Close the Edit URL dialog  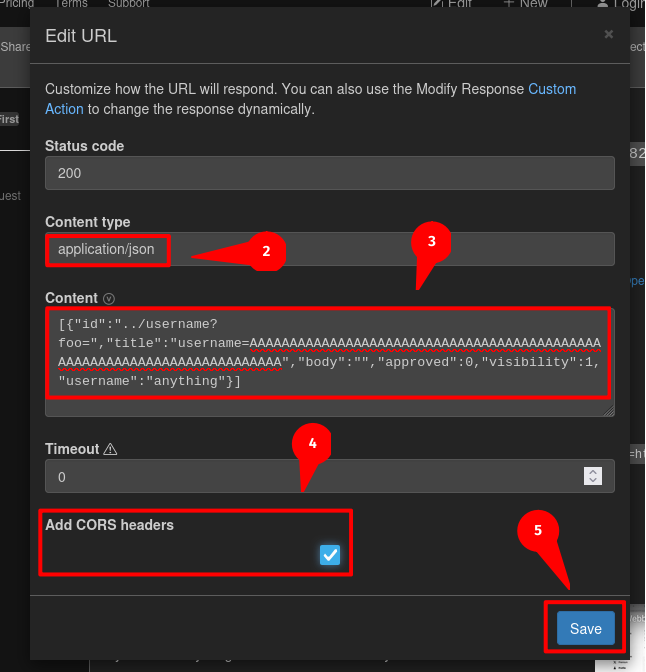click(x=608, y=34)
